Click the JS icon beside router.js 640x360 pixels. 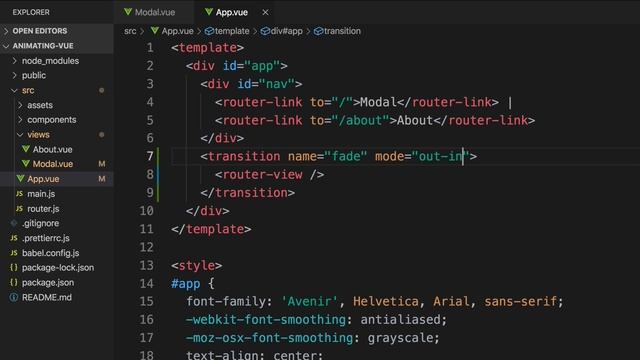(19, 209)
